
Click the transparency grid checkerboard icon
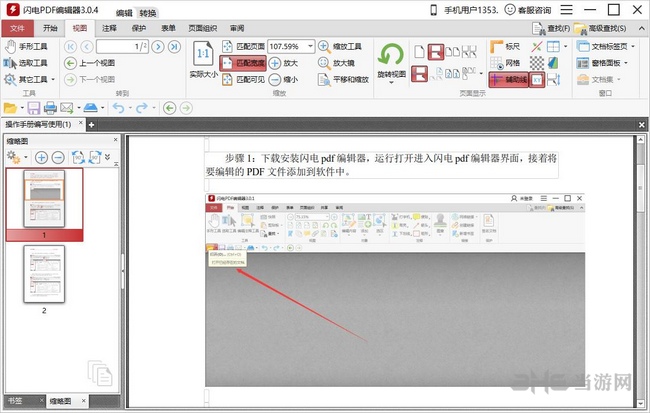point(537,63)
